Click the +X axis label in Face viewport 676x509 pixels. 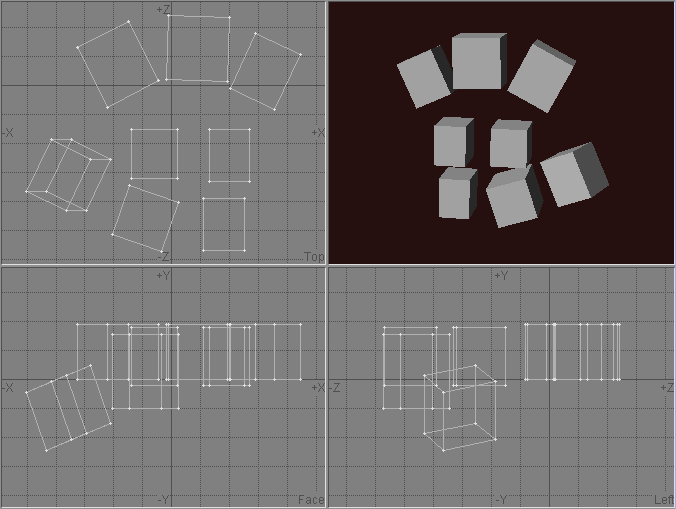click(318, 387)
